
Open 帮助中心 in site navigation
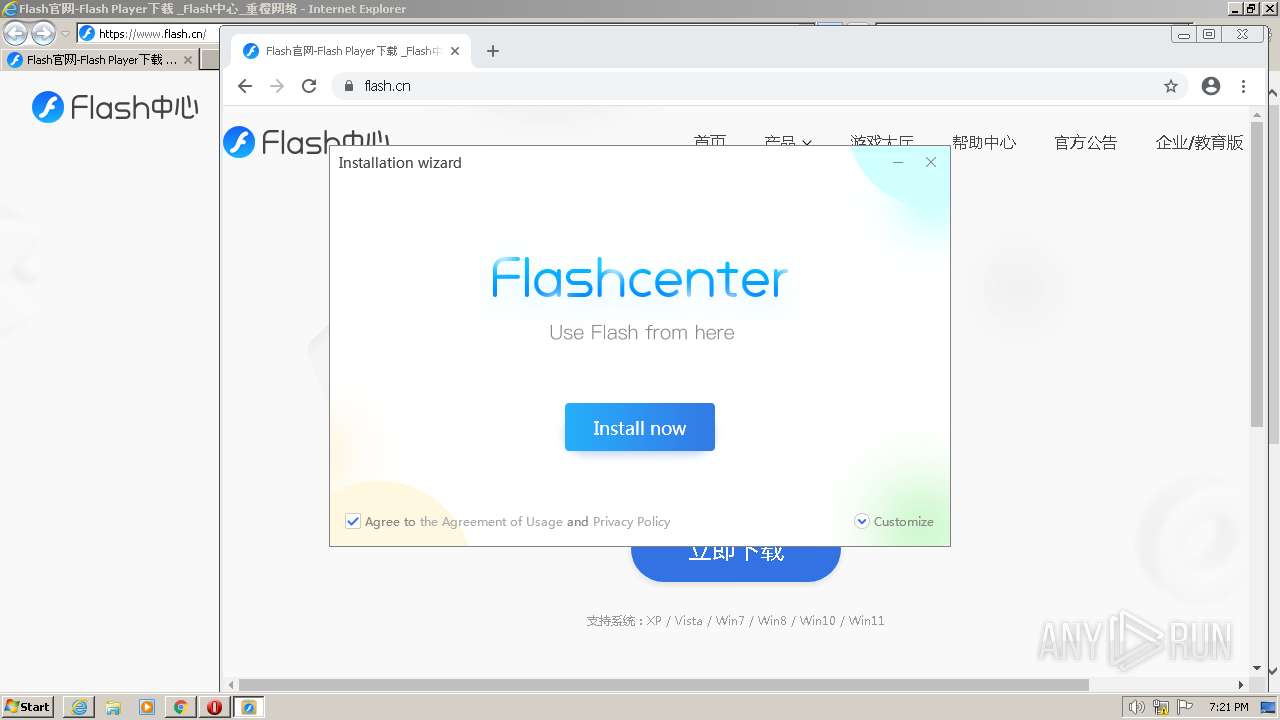pos(984,142)
